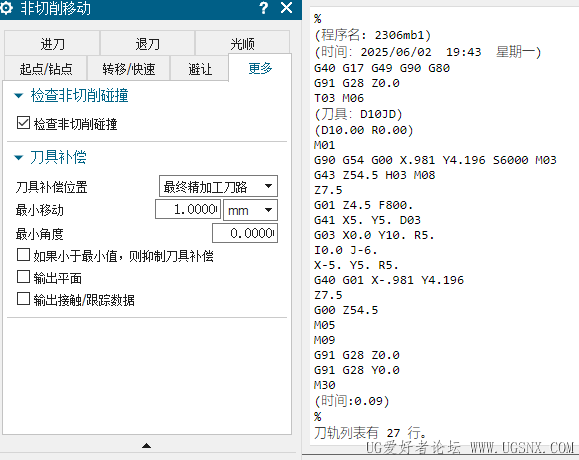Click the line 'G00 Z54.5'

pos(346,310)
